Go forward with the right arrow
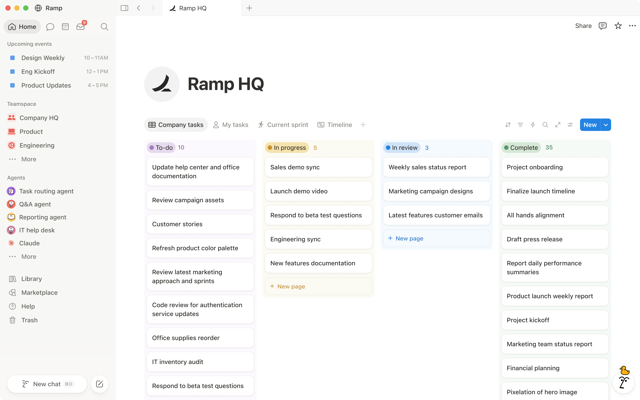Image resolution: width=640 pixels, height=400 pixels. [153, 8]
